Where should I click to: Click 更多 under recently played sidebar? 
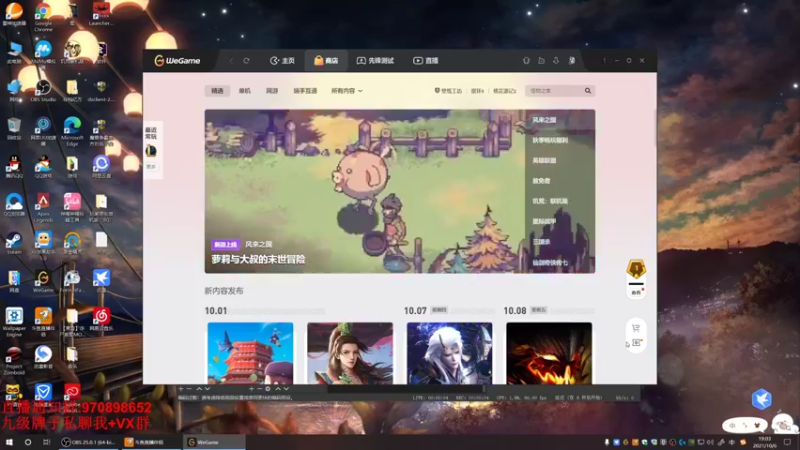[151, 167]
